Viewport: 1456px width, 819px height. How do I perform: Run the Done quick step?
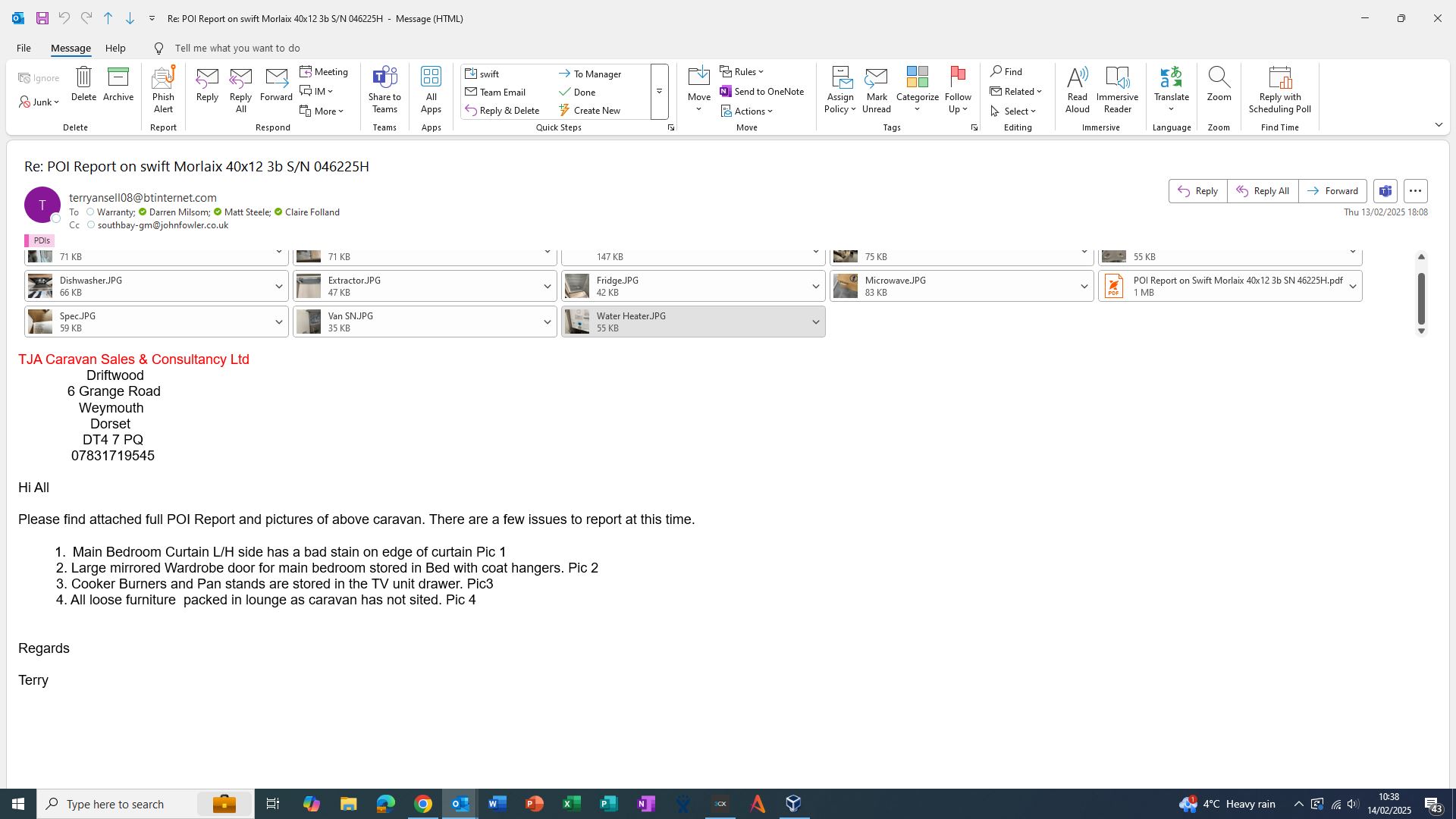(x=584, y=93)
